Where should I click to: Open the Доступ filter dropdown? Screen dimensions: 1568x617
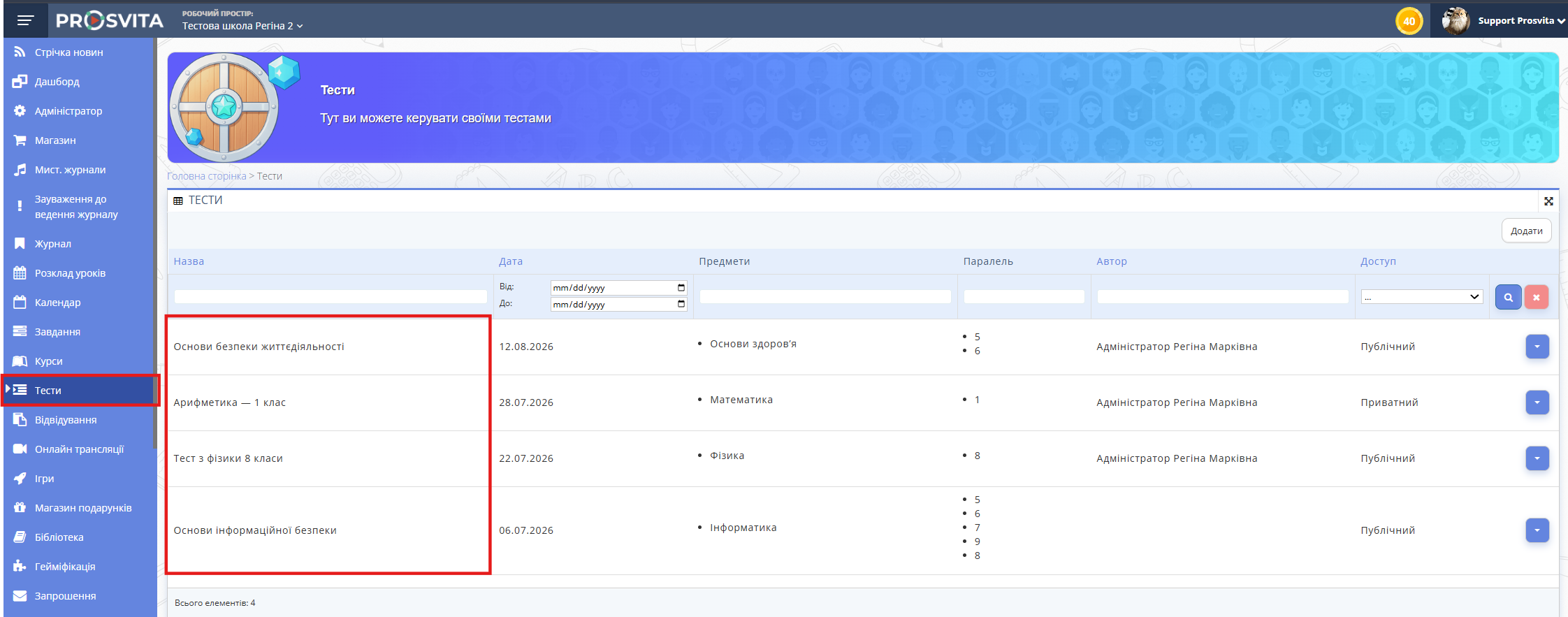coord(1421,297)
